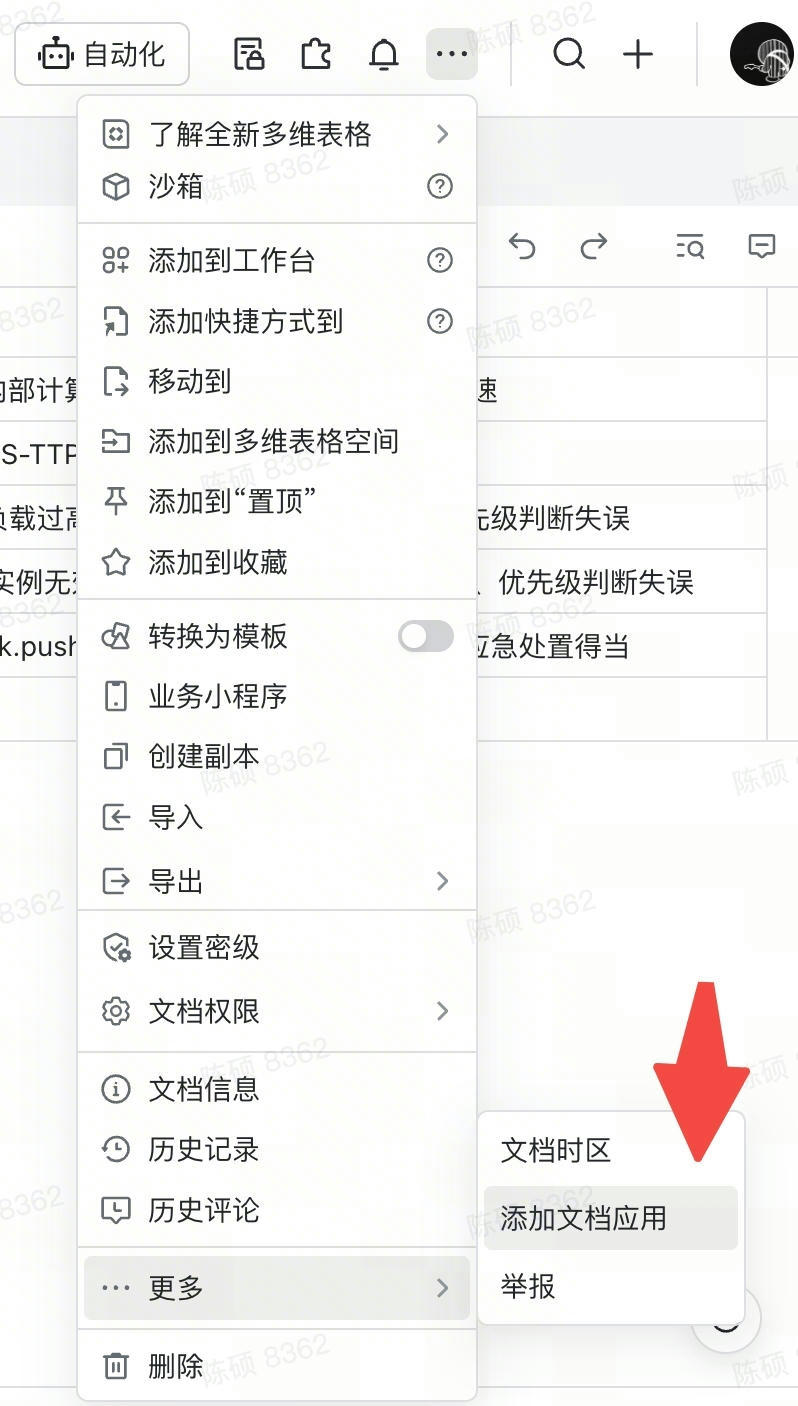Expand the 文档权限 submenu

click(277, 1011)
